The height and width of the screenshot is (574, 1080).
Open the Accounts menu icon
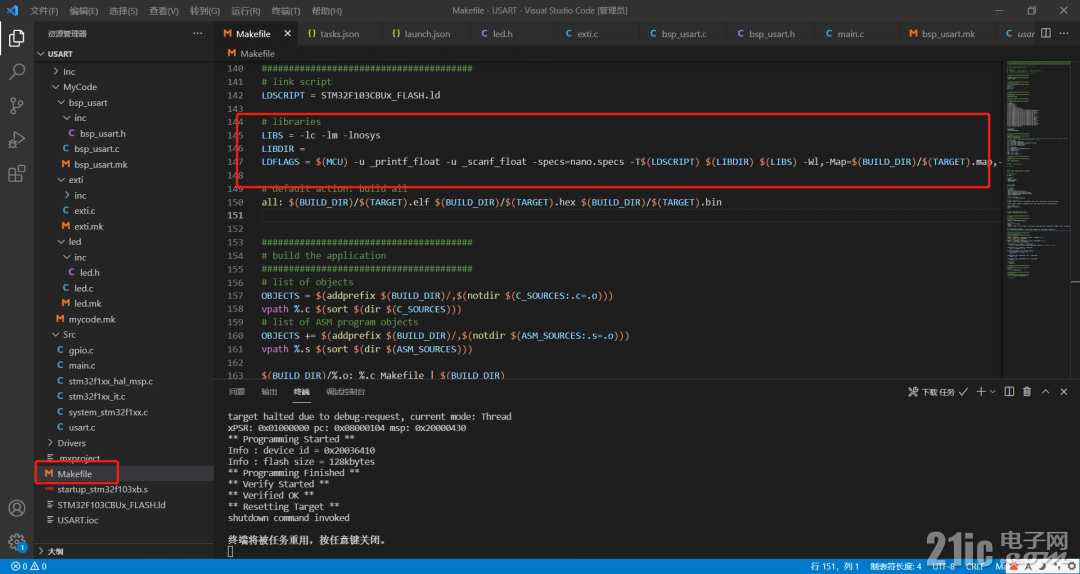(x=17, y=509)
